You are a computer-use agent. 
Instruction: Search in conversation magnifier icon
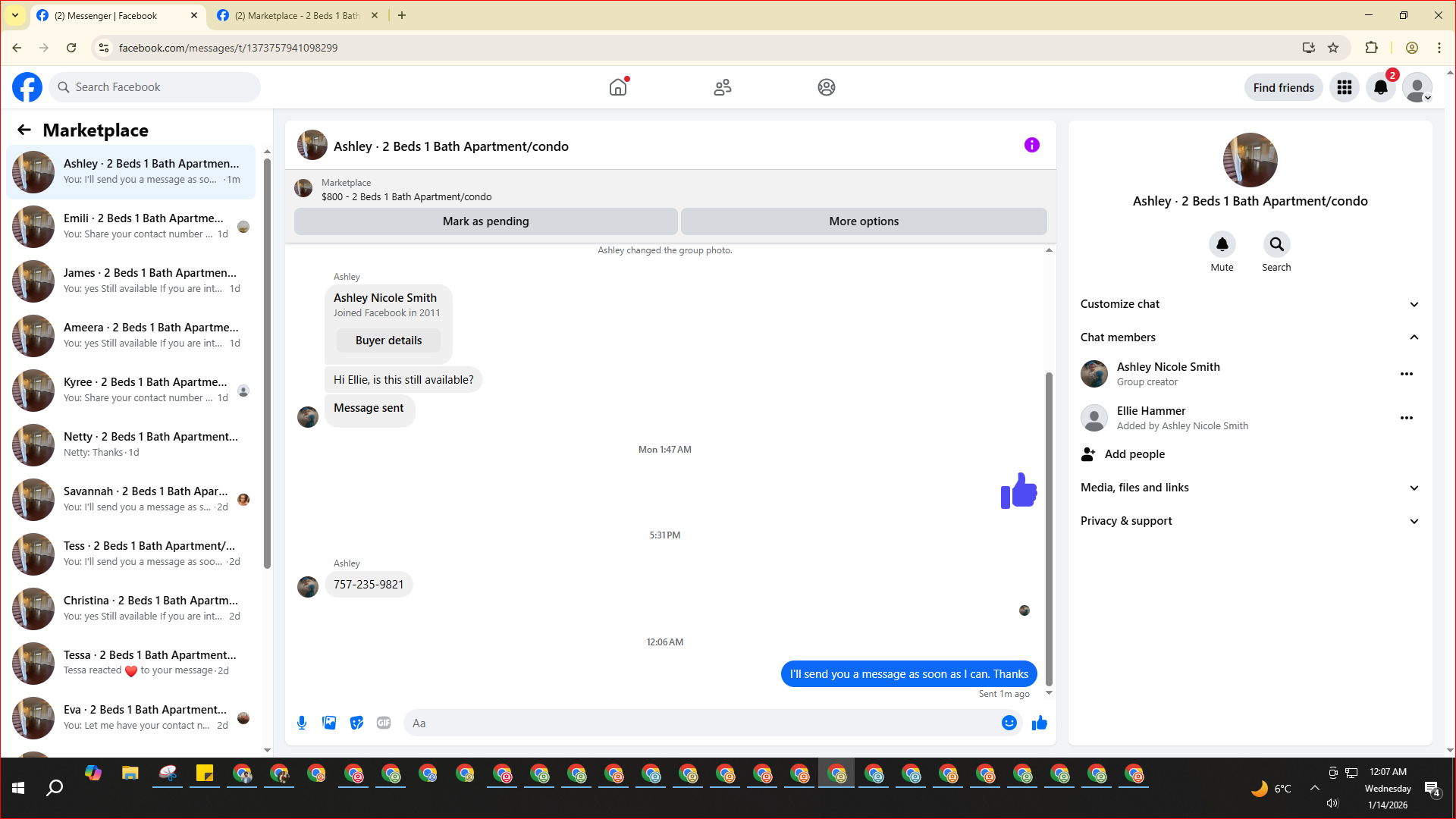(1276, 244)
